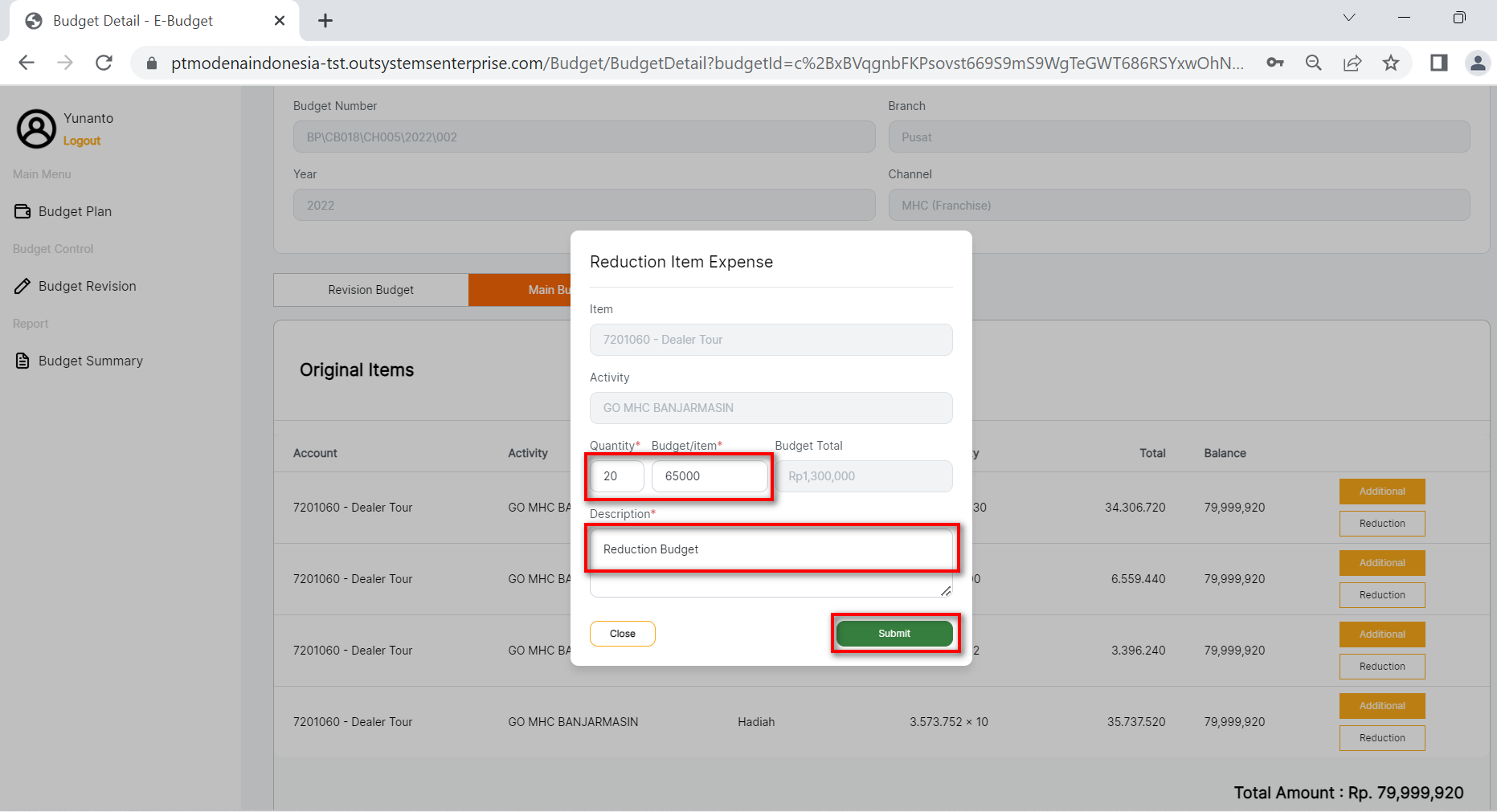Click the Budget Summary document icon
This screenshot has height=812, width=1497.
[22, 361]
